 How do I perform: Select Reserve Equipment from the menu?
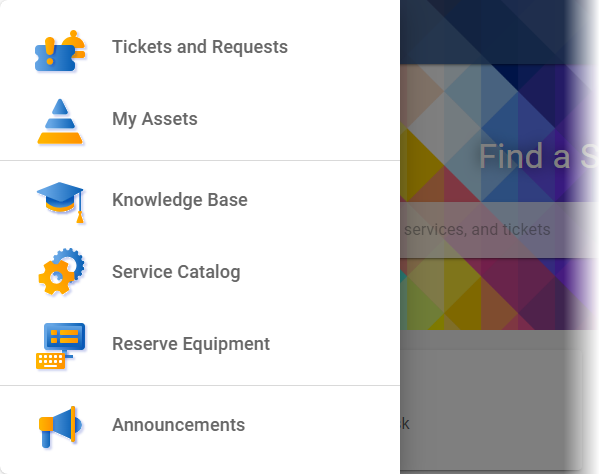tap(200, 344)
